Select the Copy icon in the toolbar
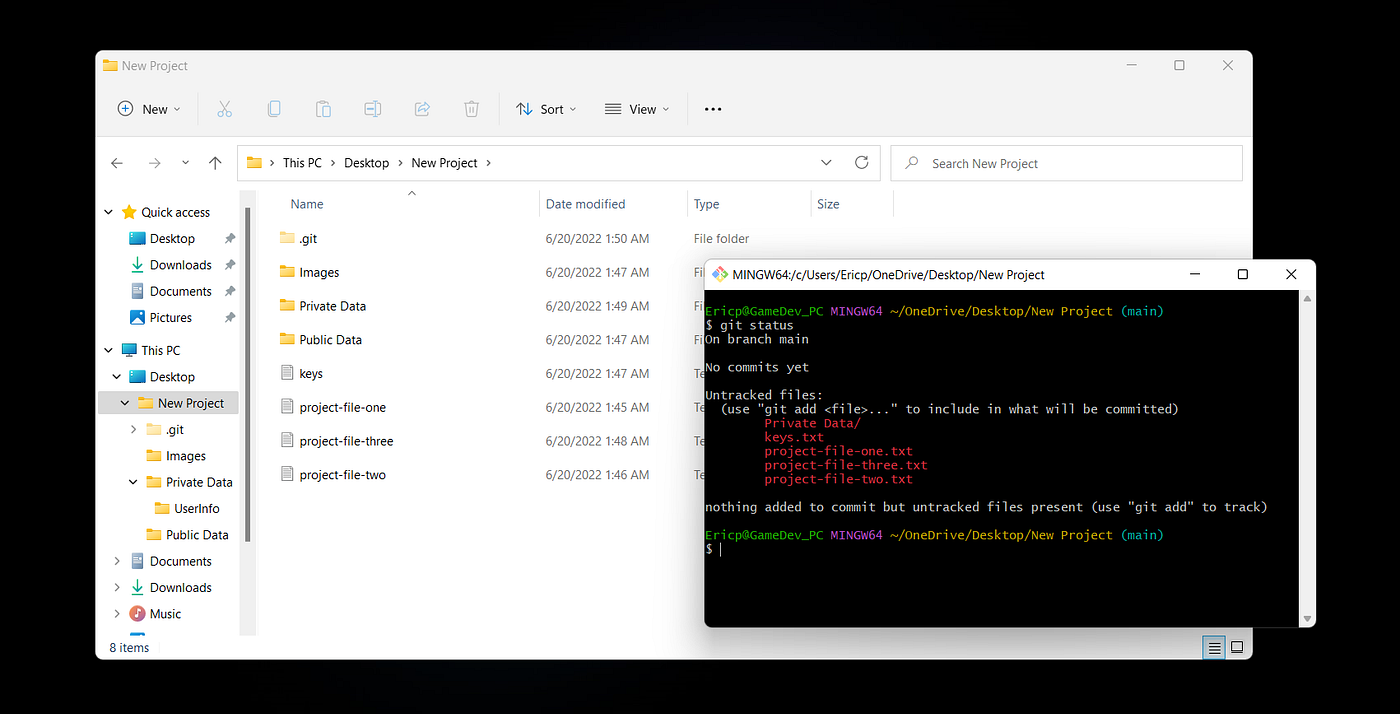The height and width of the screenshot is (714, 1400). [274, 109]
